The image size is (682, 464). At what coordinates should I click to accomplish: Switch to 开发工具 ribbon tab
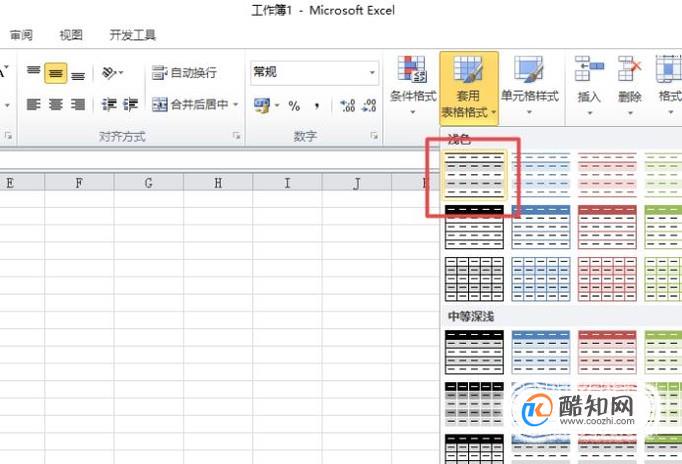132,35
